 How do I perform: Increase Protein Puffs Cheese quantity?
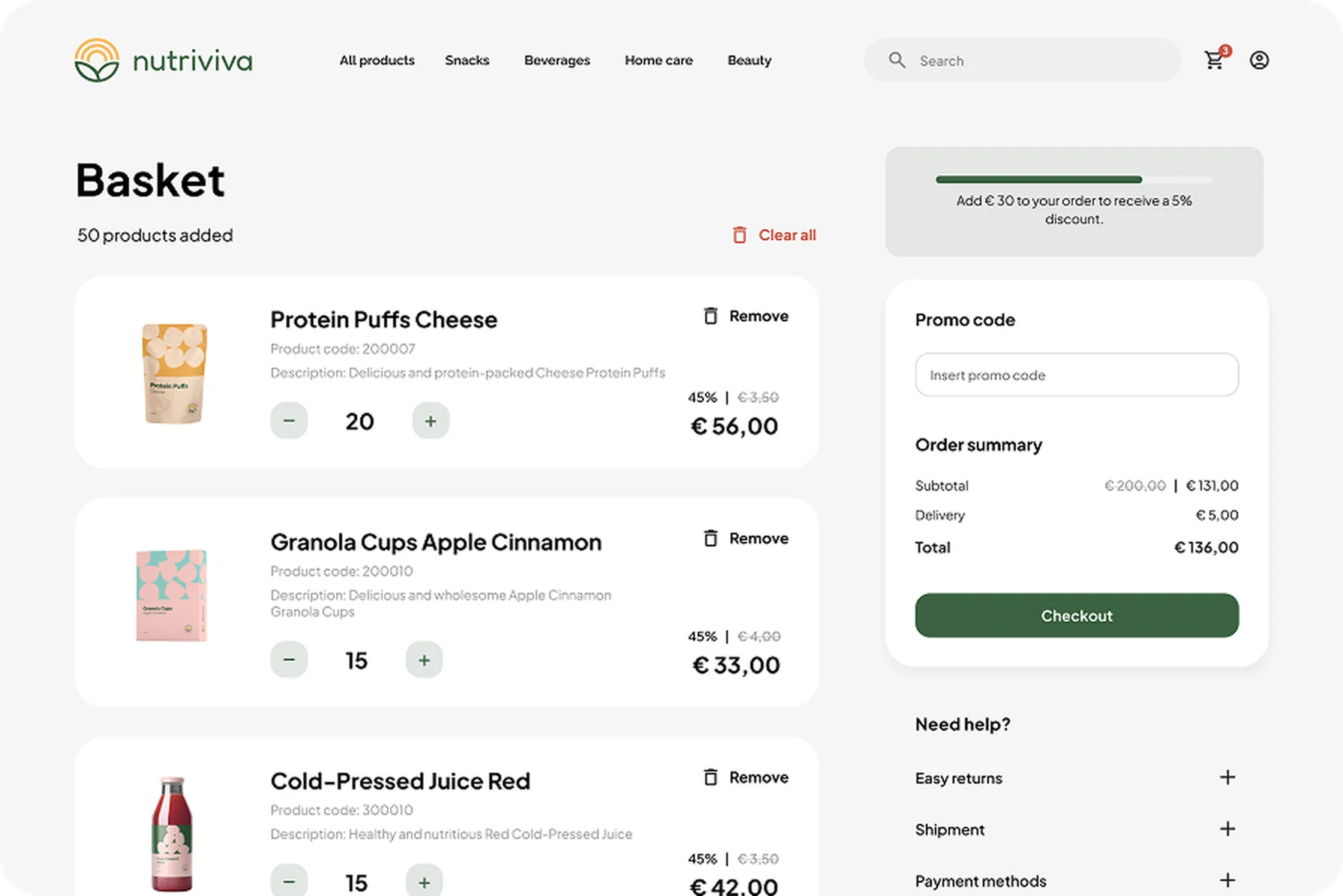431,421
